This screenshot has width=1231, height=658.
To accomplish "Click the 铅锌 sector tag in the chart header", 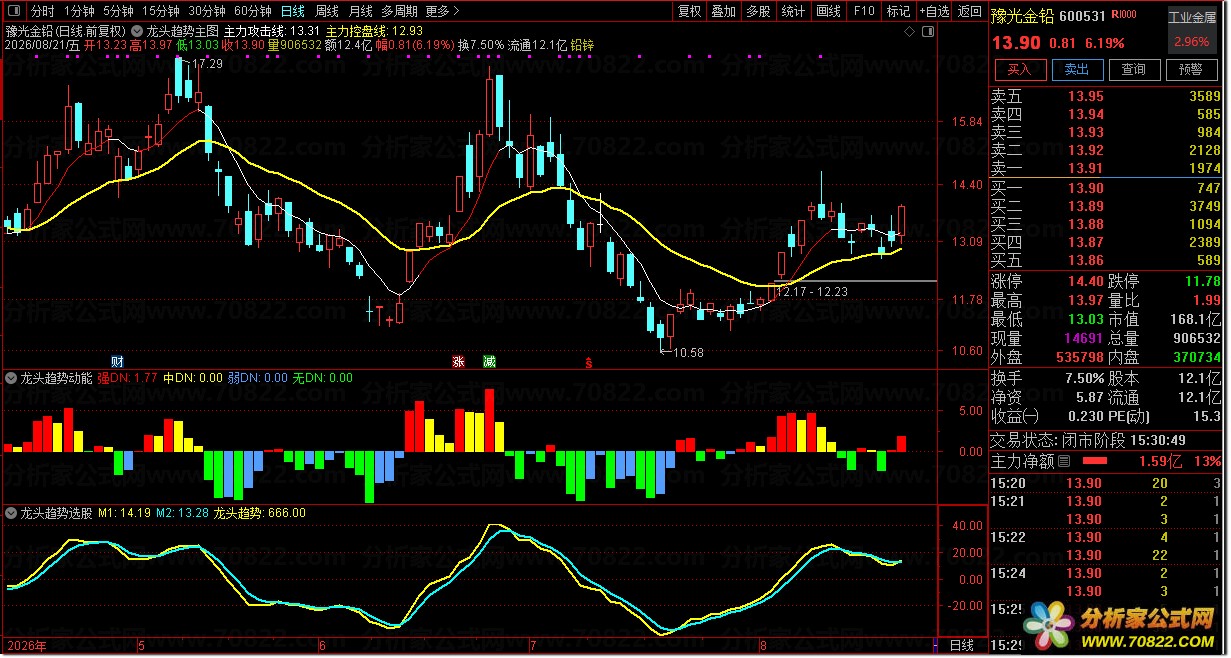I will (x=582, y=45).
